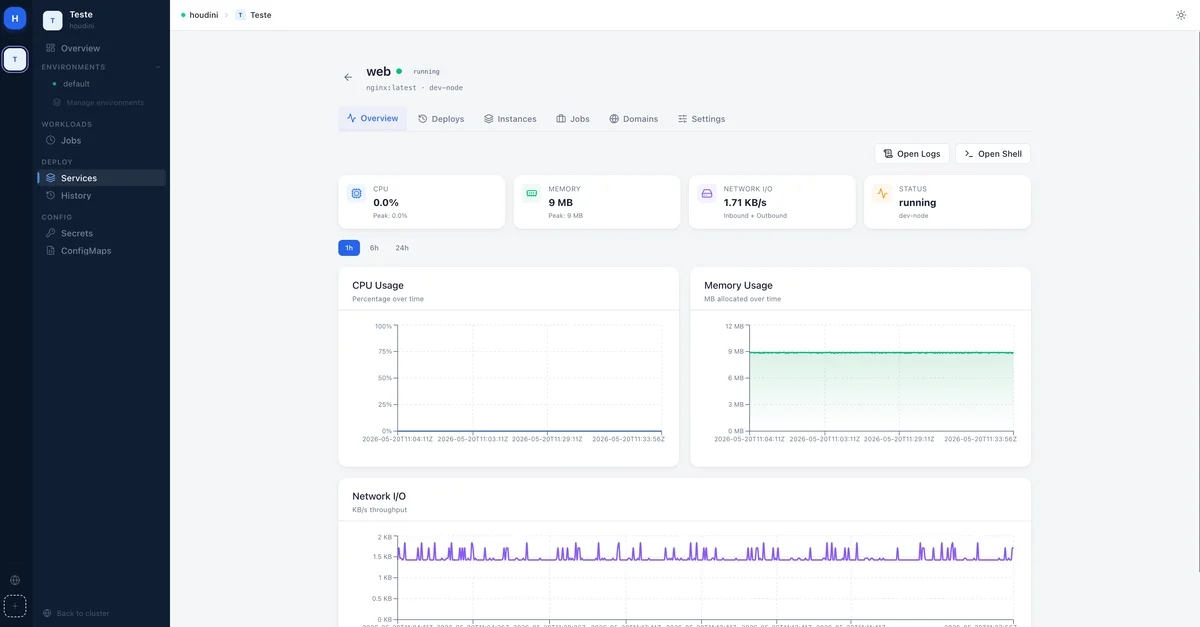Click the Open Shell button
The height and width of the screenshot is (627, 1200).
click(993, 154)
